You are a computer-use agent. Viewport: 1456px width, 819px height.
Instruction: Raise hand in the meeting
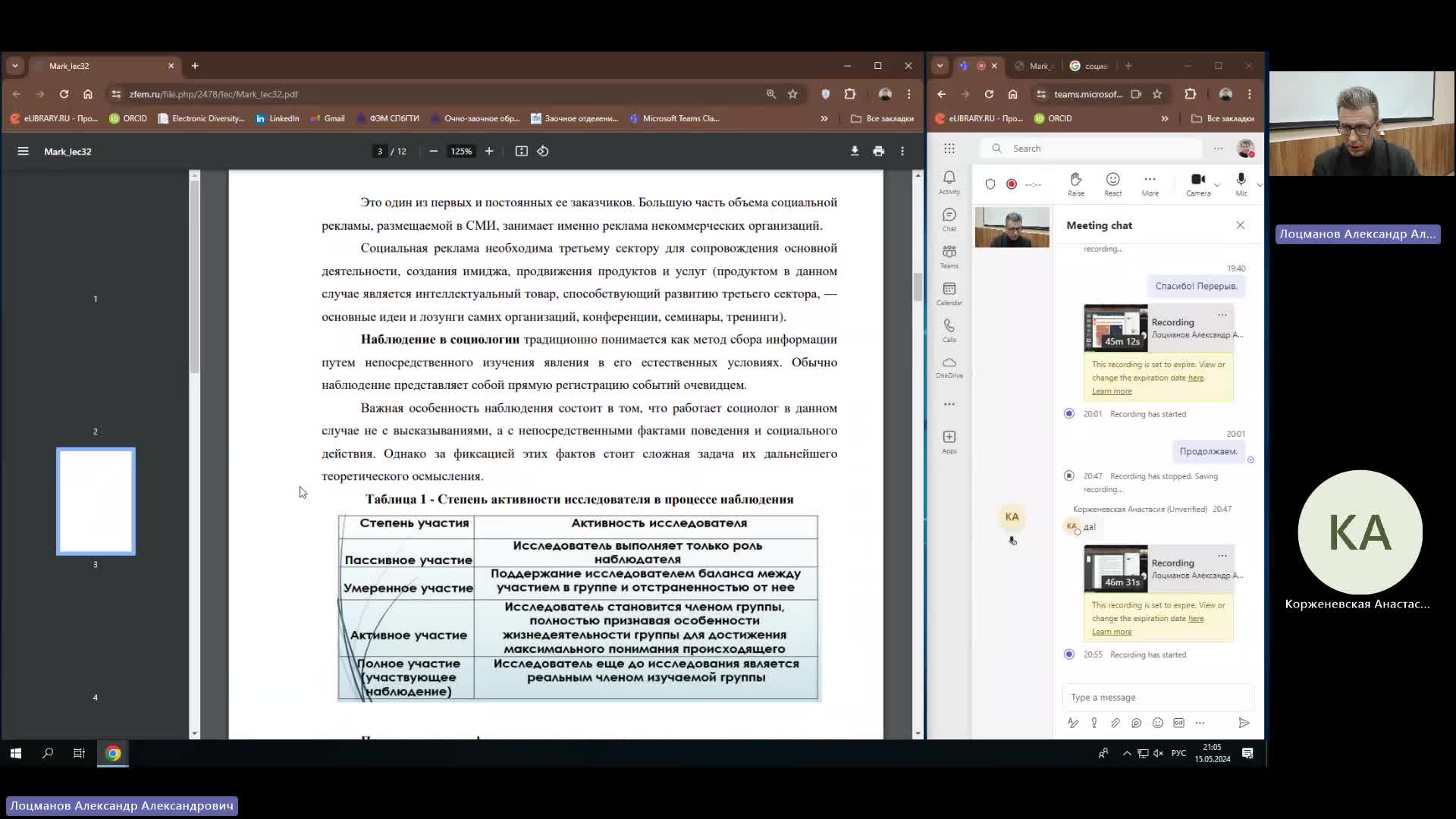click(x=1076, y=184)
